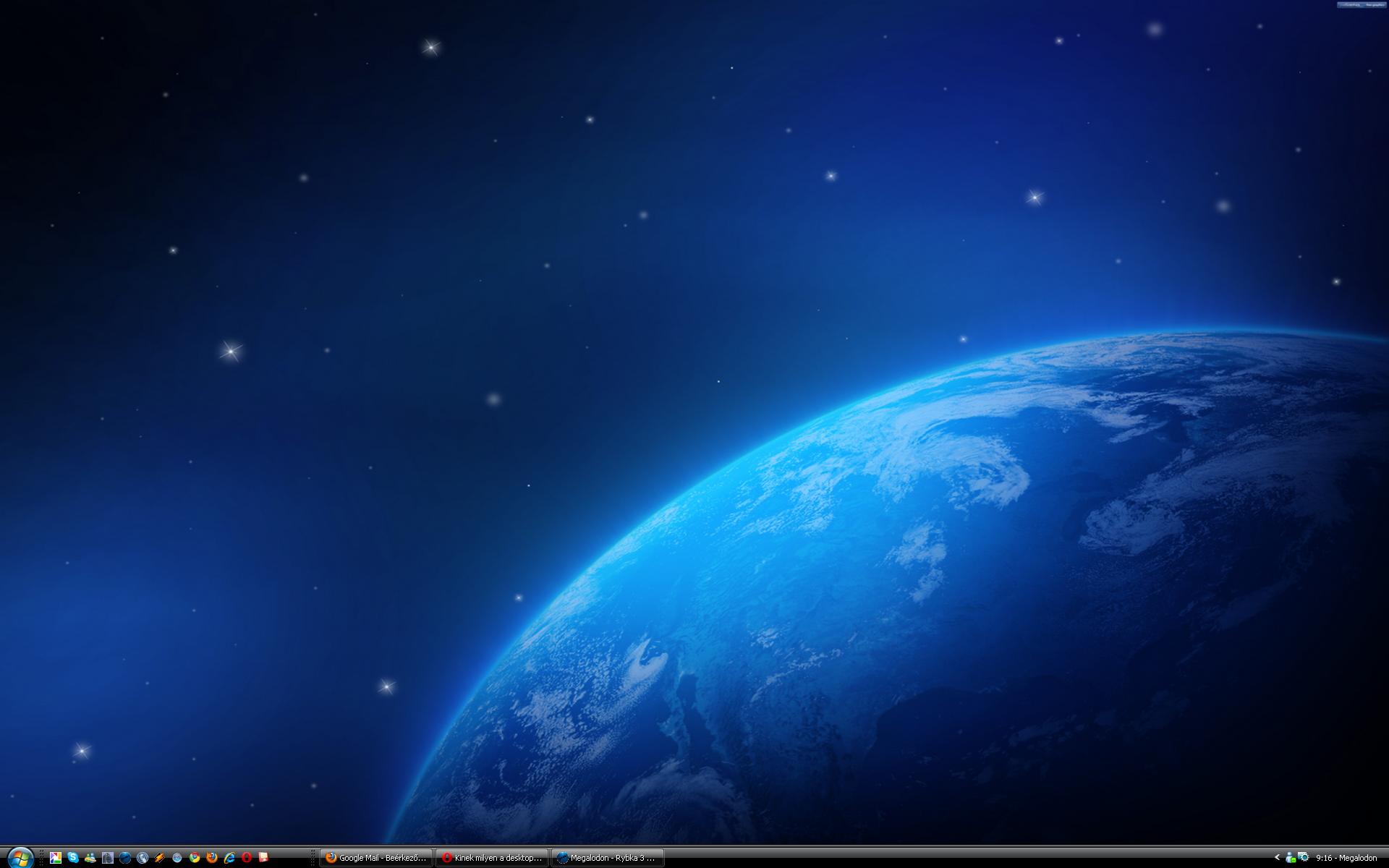Screen dimensions: 1389x868
Task: Switch to the Google Mail Firefox window
Action: pos(376,858)
